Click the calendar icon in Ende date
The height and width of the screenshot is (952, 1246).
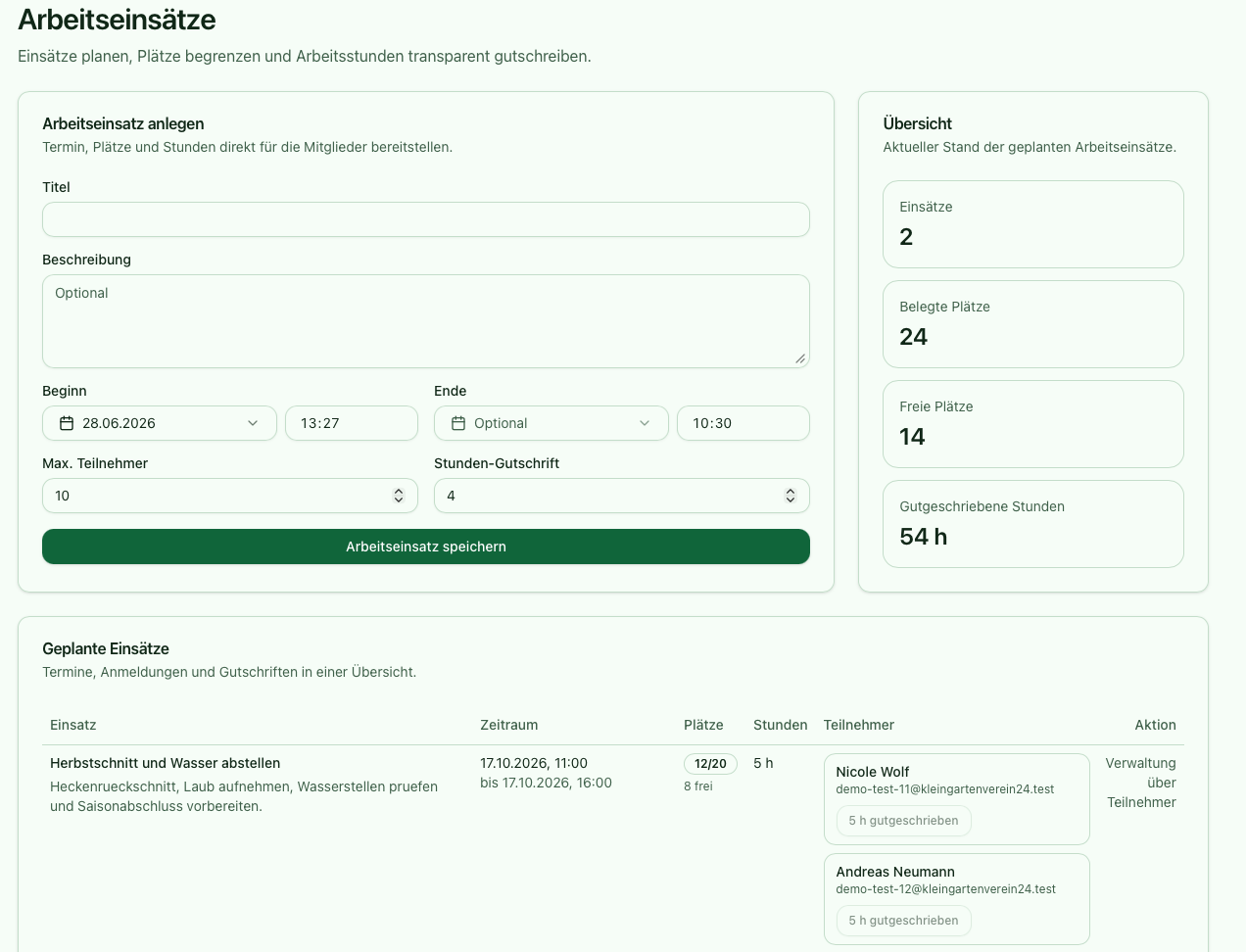458,423
